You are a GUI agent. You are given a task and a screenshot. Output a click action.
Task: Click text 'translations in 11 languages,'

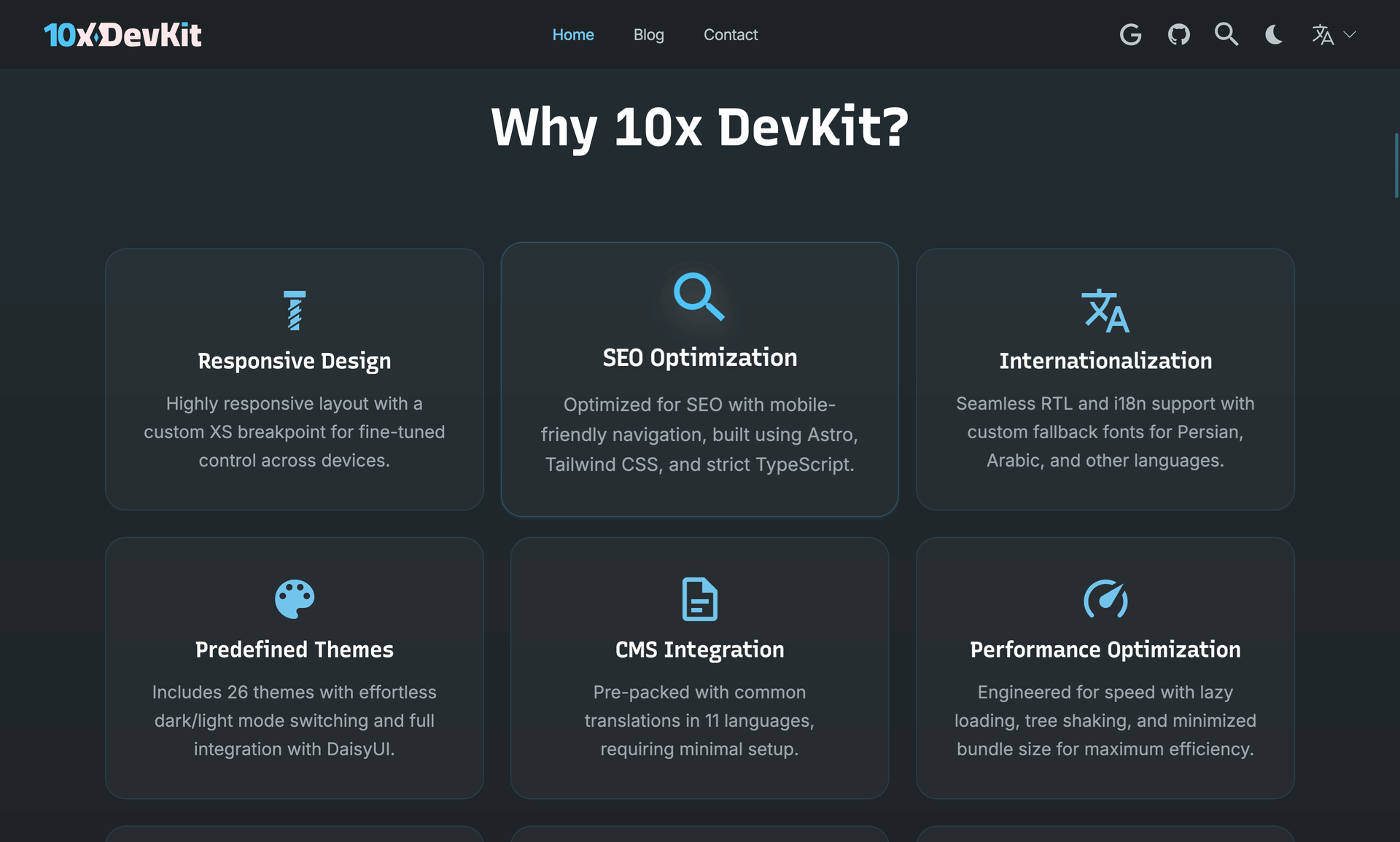[x=699, y=720]
